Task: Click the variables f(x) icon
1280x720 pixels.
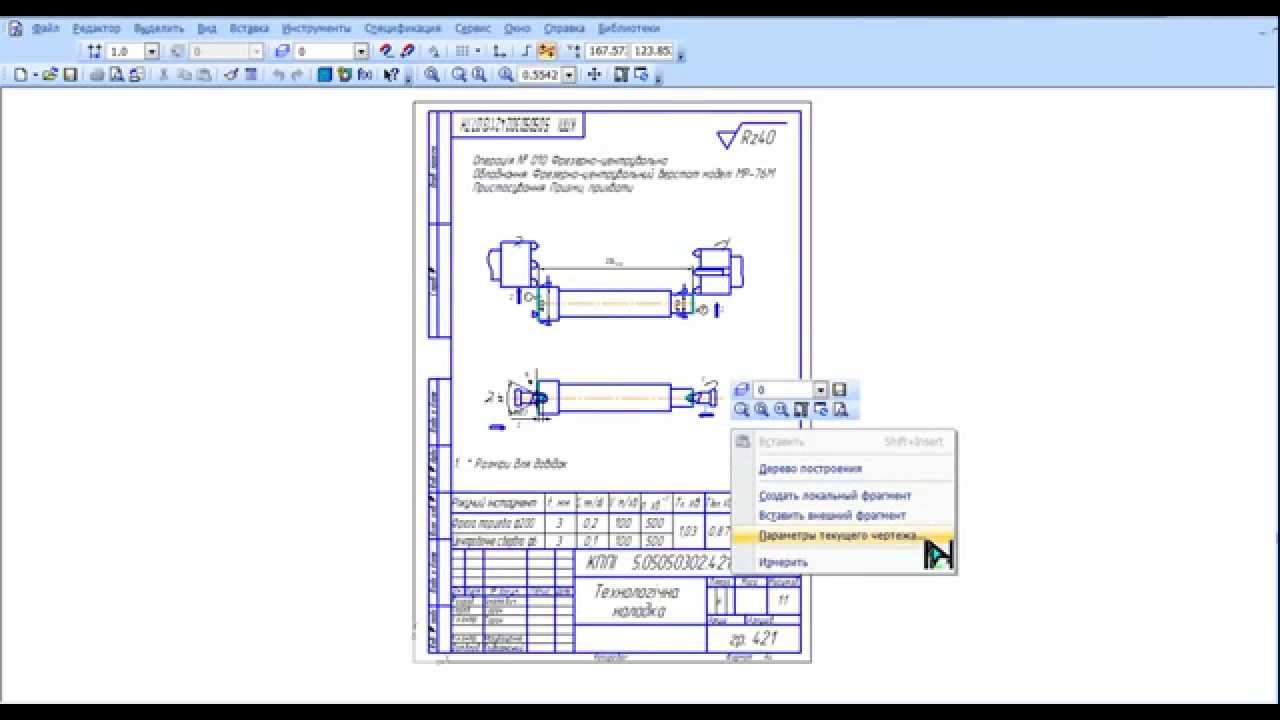Action: click(366, 74)
